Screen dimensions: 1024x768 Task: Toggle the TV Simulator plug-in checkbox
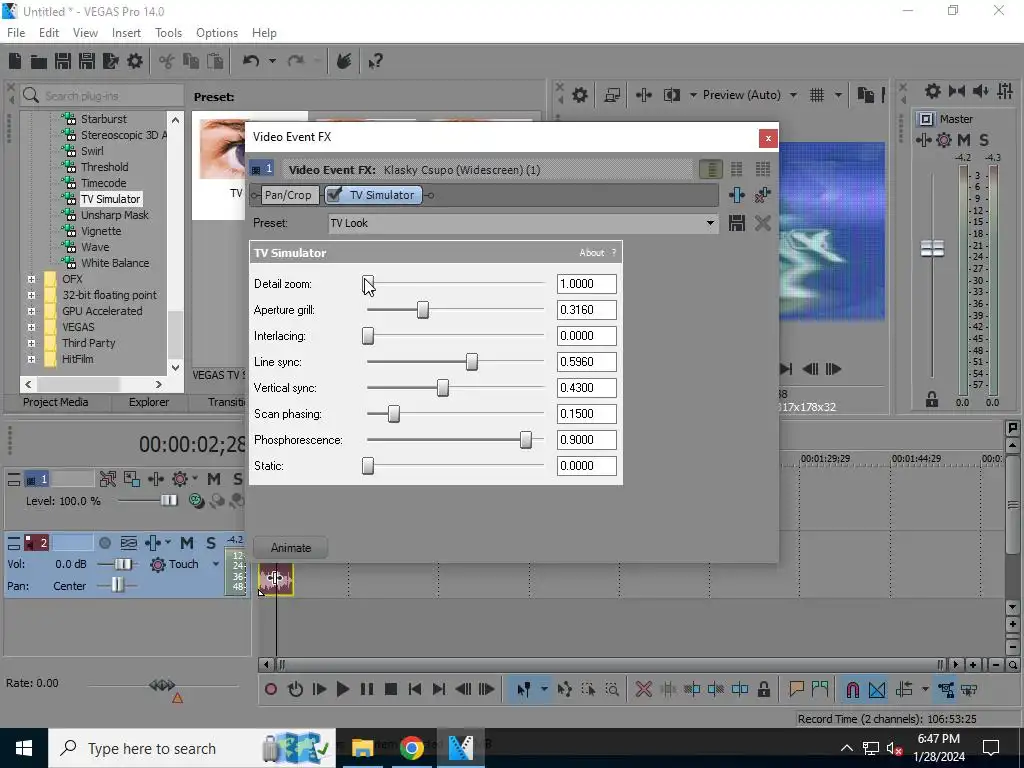tap(334, 195)
